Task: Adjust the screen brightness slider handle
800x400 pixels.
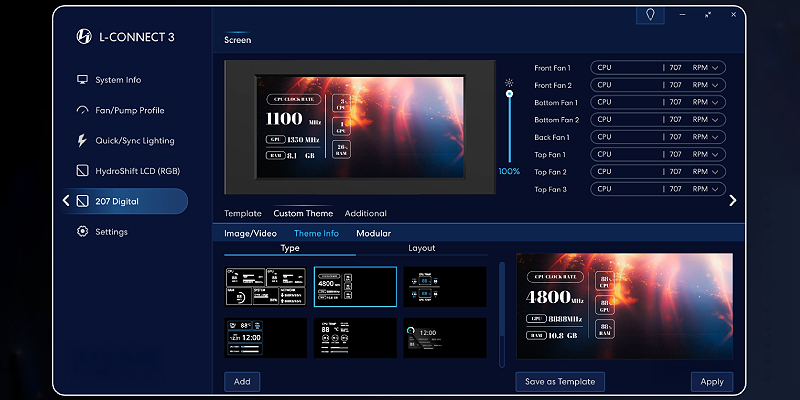Action: (x=509, y=94)
